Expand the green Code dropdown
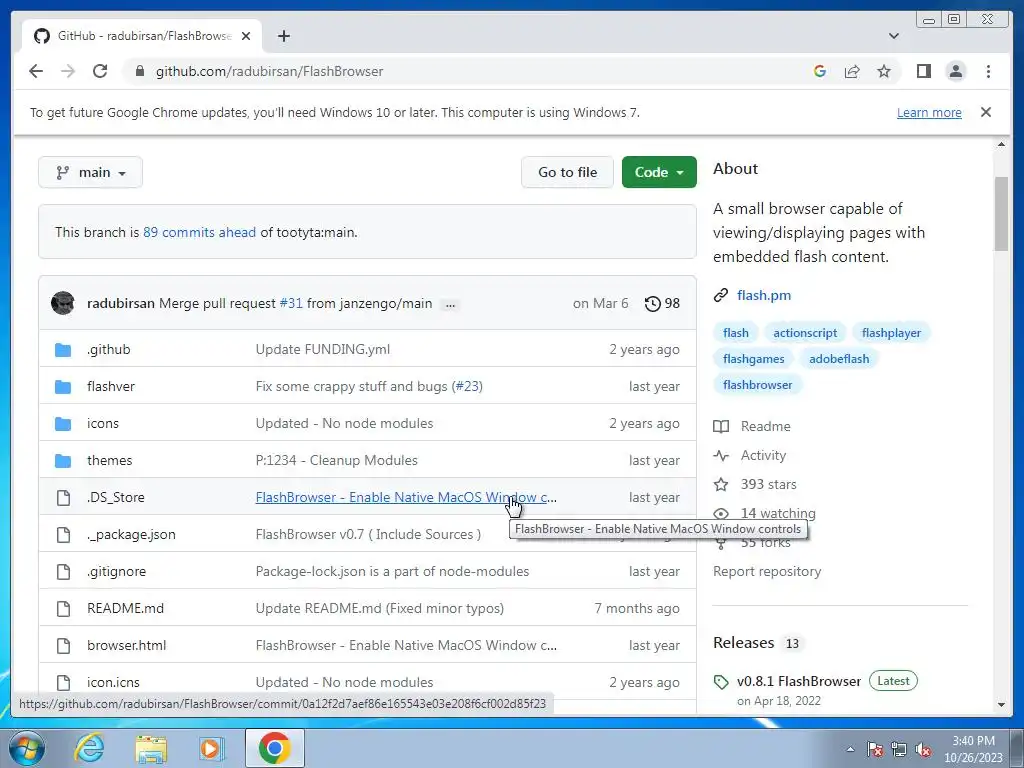 tap(659, 172)
